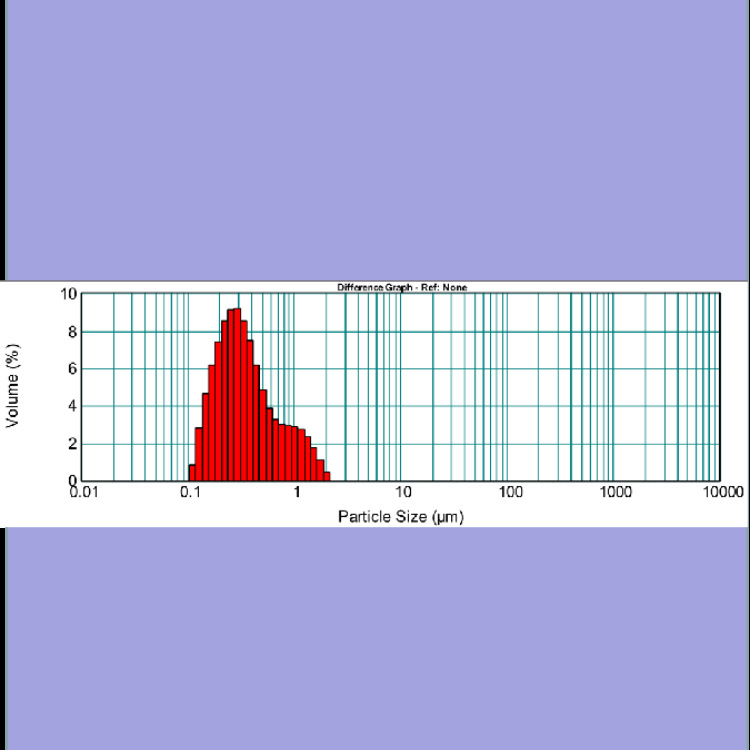This screenshot has height=750, width=750.
Task: Select the rightmost red bar near 2 µm
Action: (327, 477)
